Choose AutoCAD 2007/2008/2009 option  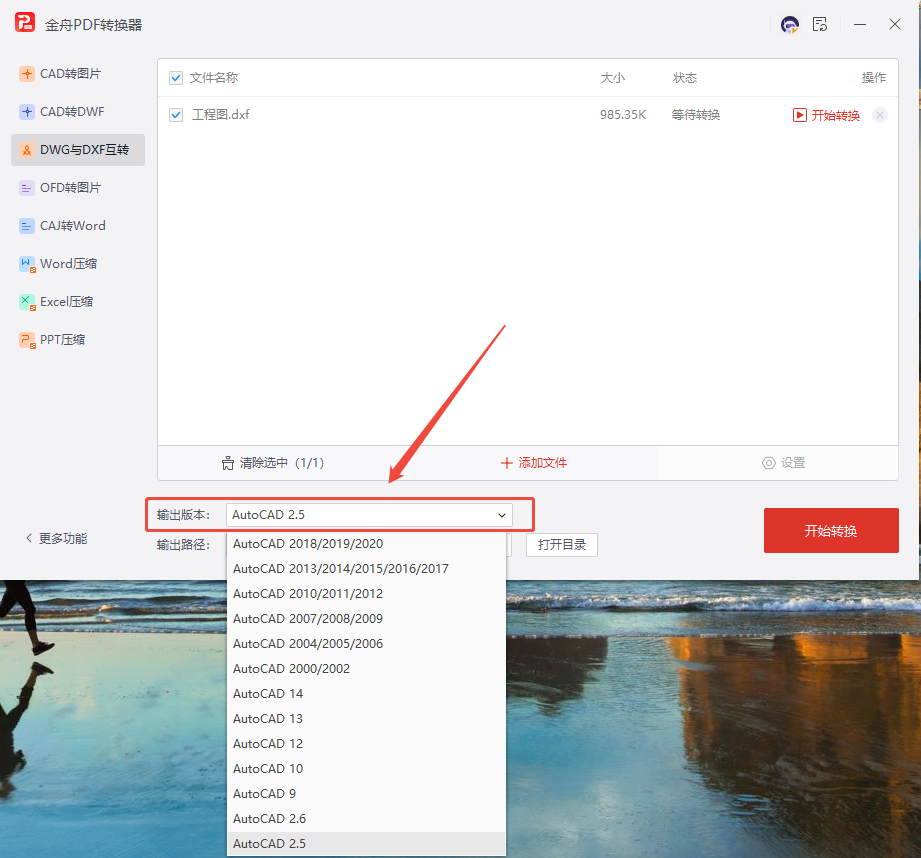(x=366, y=618)
